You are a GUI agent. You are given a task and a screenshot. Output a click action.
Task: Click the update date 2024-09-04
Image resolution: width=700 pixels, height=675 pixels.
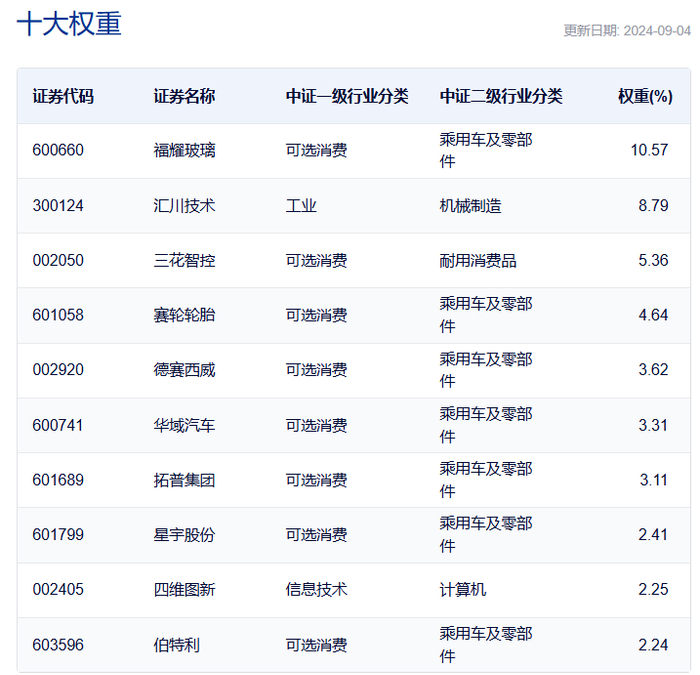(x=657, y=30)
